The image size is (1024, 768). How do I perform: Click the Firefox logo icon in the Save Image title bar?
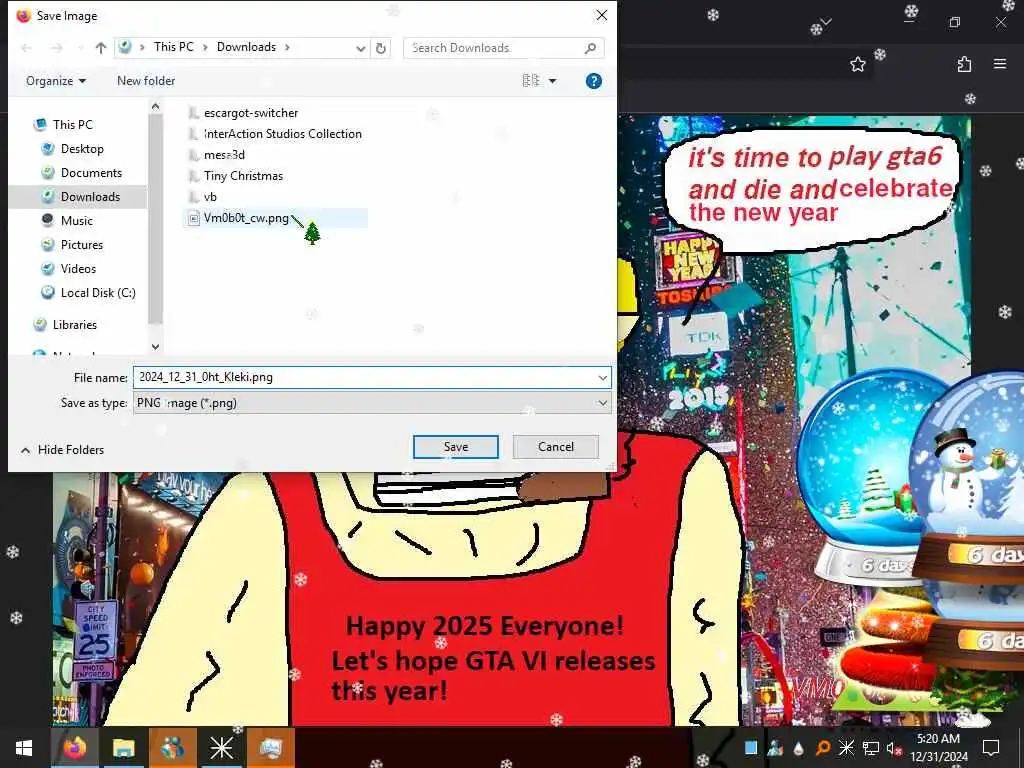coord(24,16)
